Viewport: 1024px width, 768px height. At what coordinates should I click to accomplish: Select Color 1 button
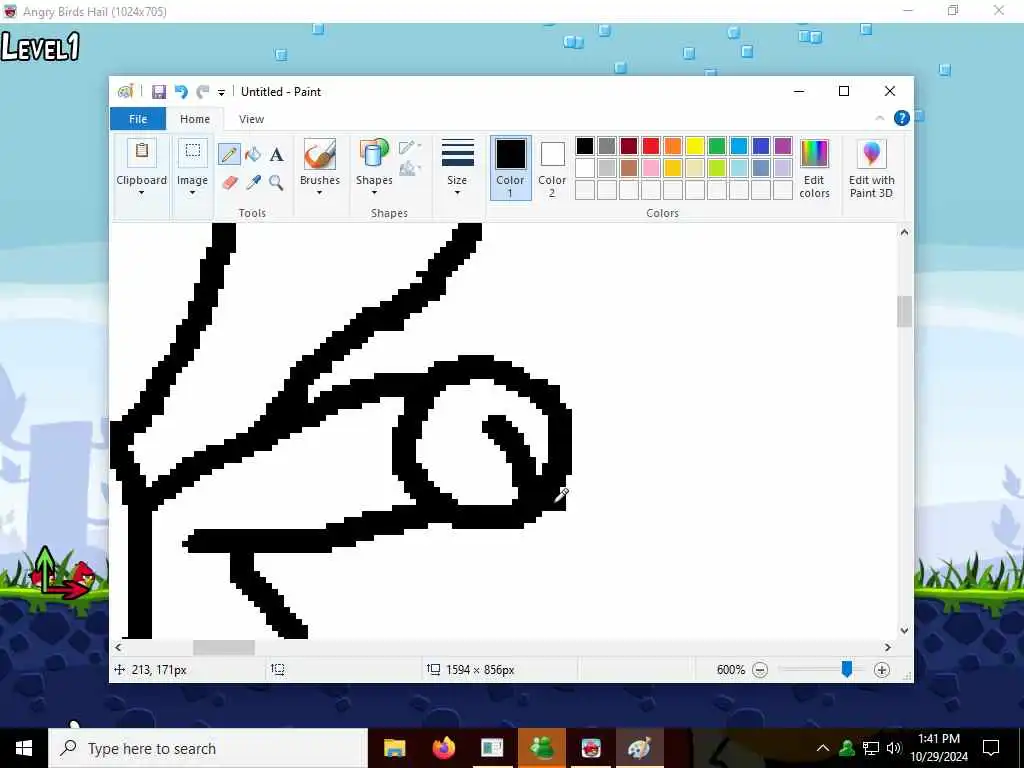[x=510, y=167]
